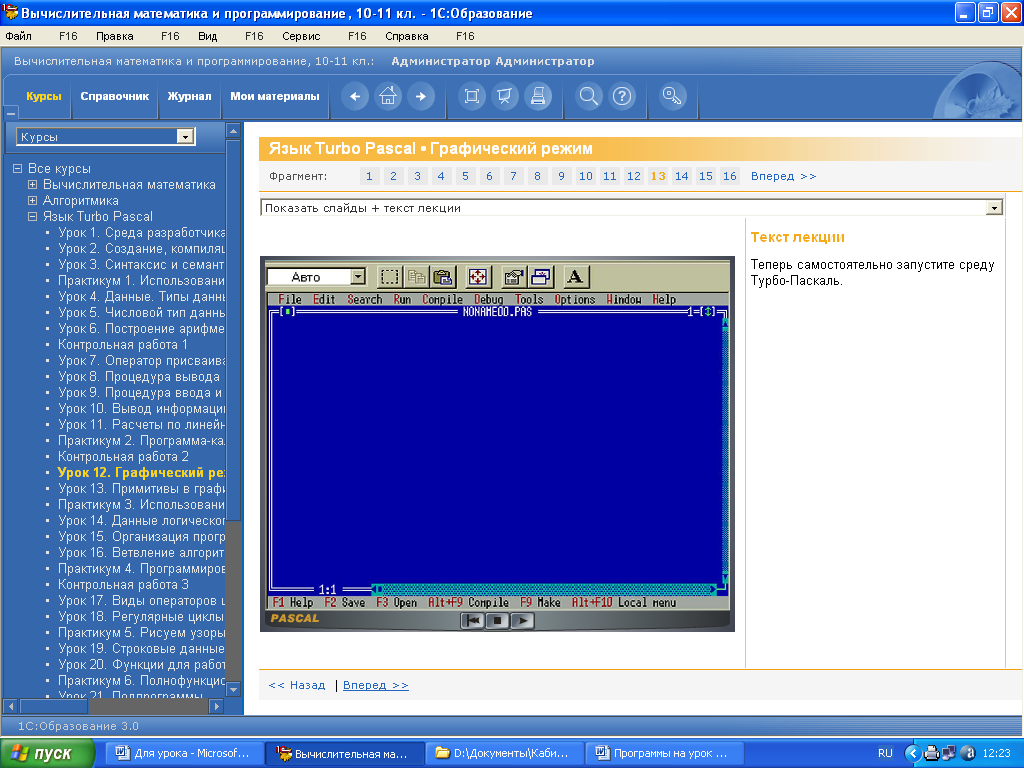Image resolution: width=1024 pixels, height=768 pixels.
Task: Open the Windows 'пуск' Start button
Action: (x=47, y=753)
